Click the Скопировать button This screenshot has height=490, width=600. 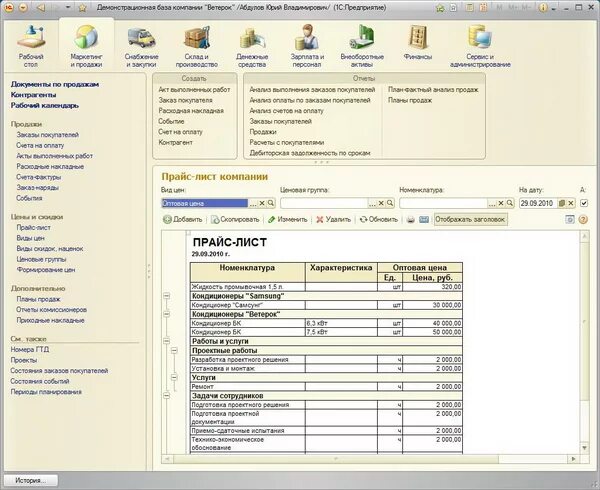coord(235,220)
